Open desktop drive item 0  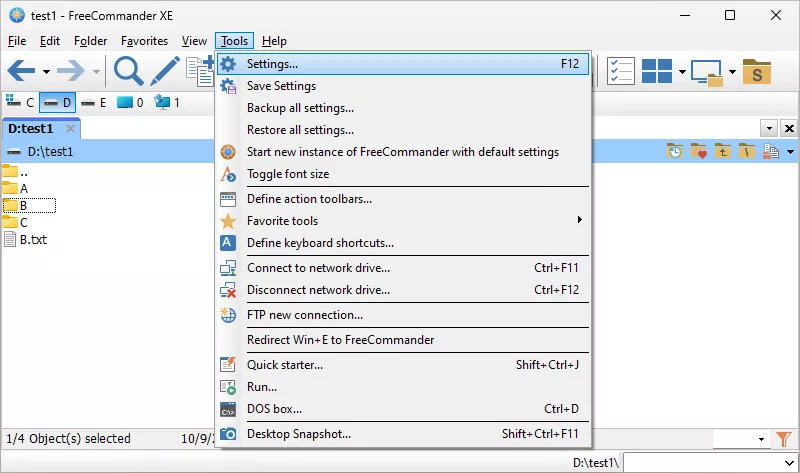[130, 103]
